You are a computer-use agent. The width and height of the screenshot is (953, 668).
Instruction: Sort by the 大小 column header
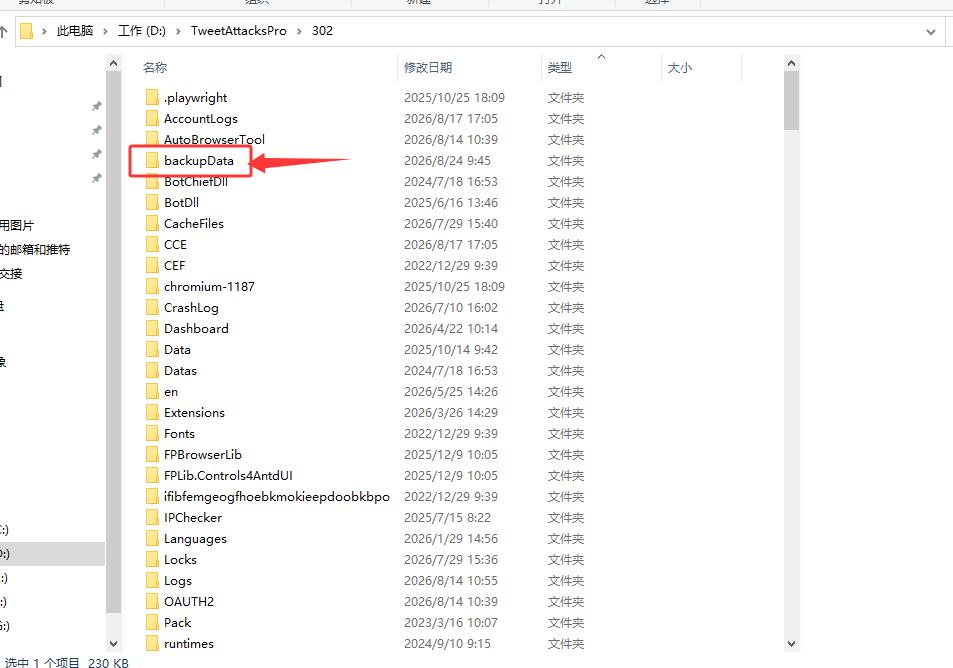679,67
